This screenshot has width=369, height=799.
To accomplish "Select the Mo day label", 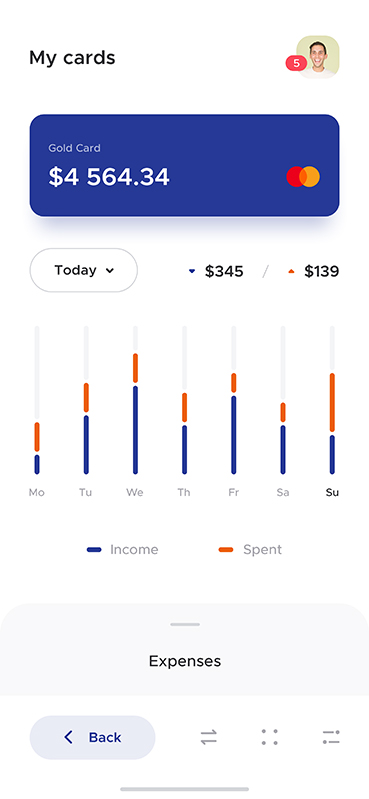I will pos(37,493).
